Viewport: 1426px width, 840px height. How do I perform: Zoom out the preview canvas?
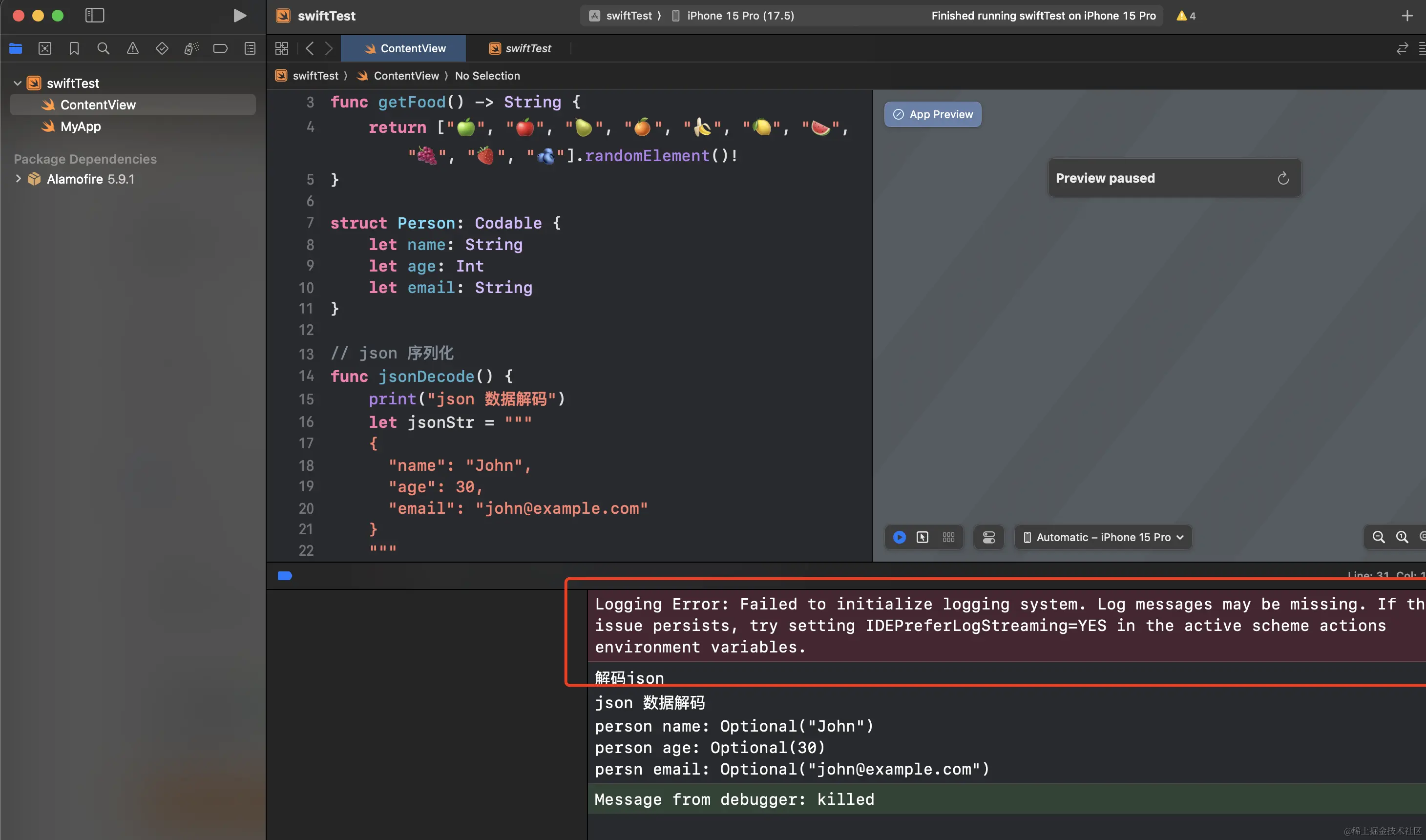point(1379,537)
